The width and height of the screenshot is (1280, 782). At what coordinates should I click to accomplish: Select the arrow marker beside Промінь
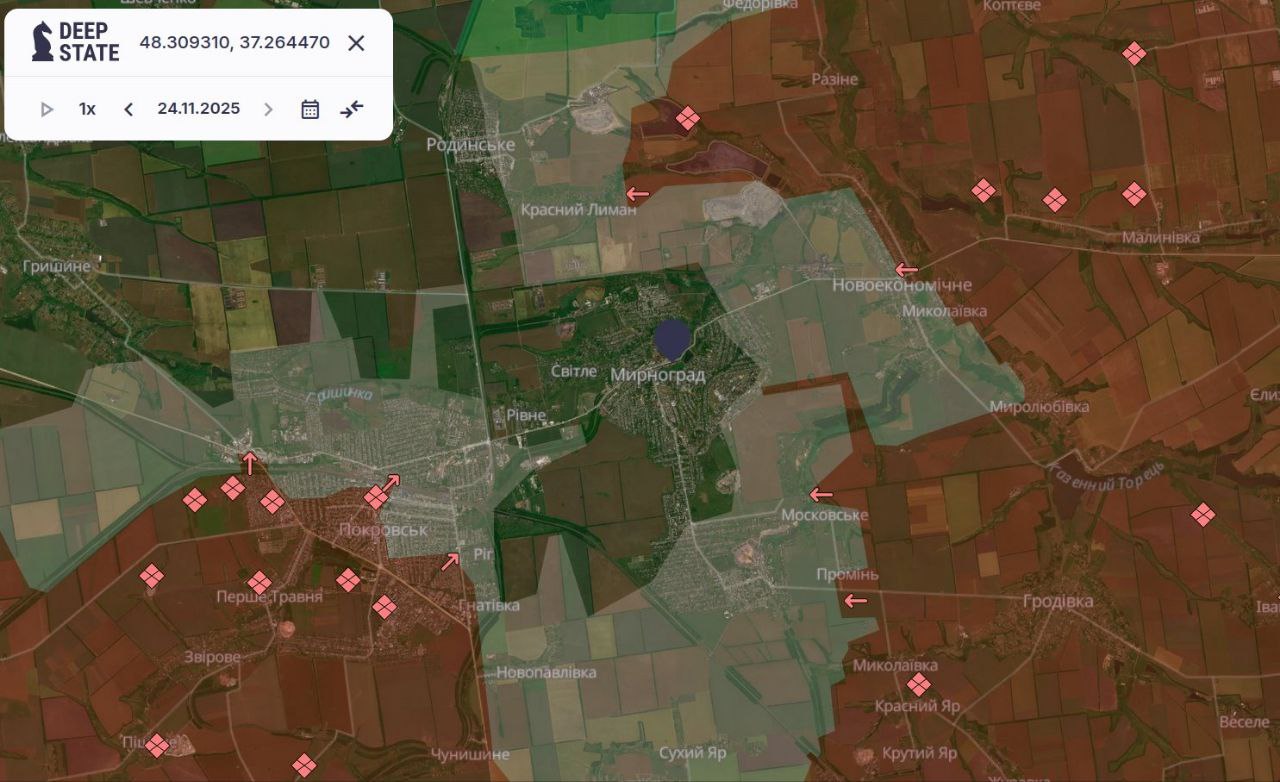coord(855,600)
